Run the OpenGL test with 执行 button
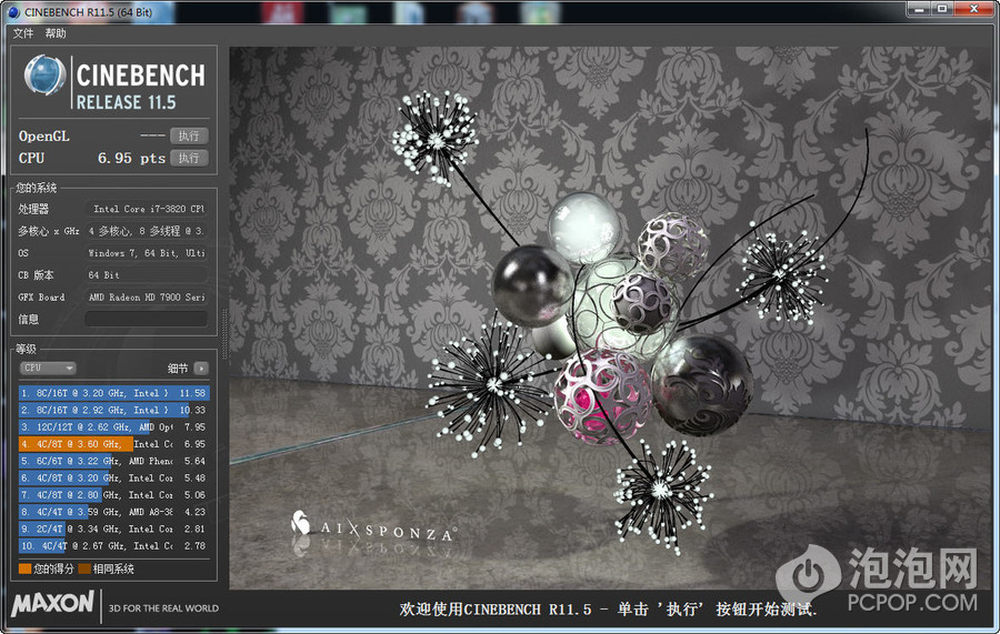The width and height of the screenshot is (1000, 634). pos(188,136)
